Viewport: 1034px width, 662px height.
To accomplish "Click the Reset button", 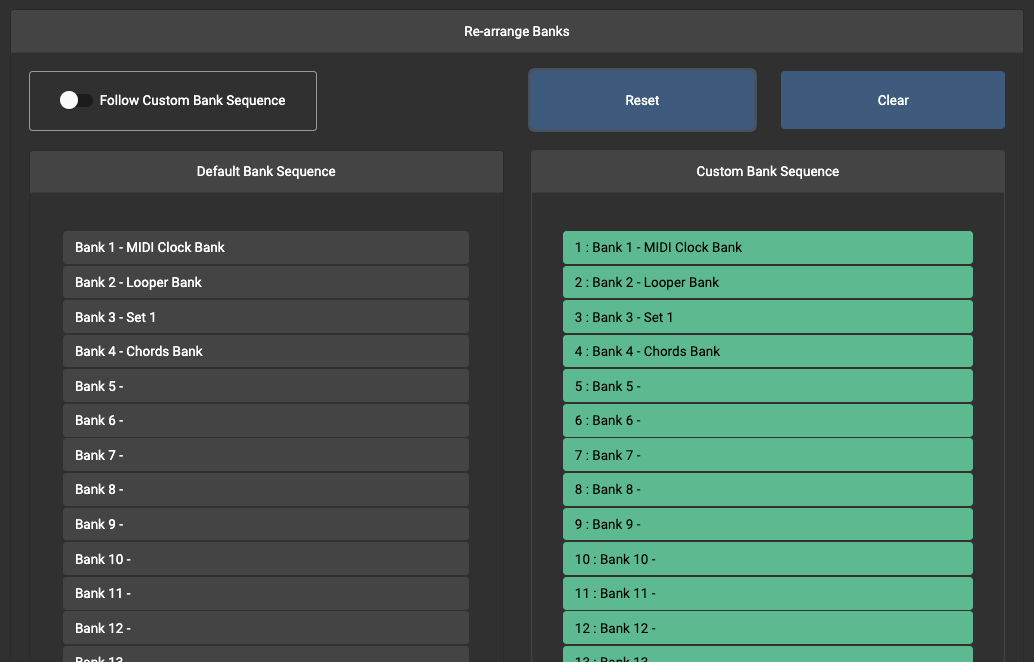I will click(x=642, y=100).
